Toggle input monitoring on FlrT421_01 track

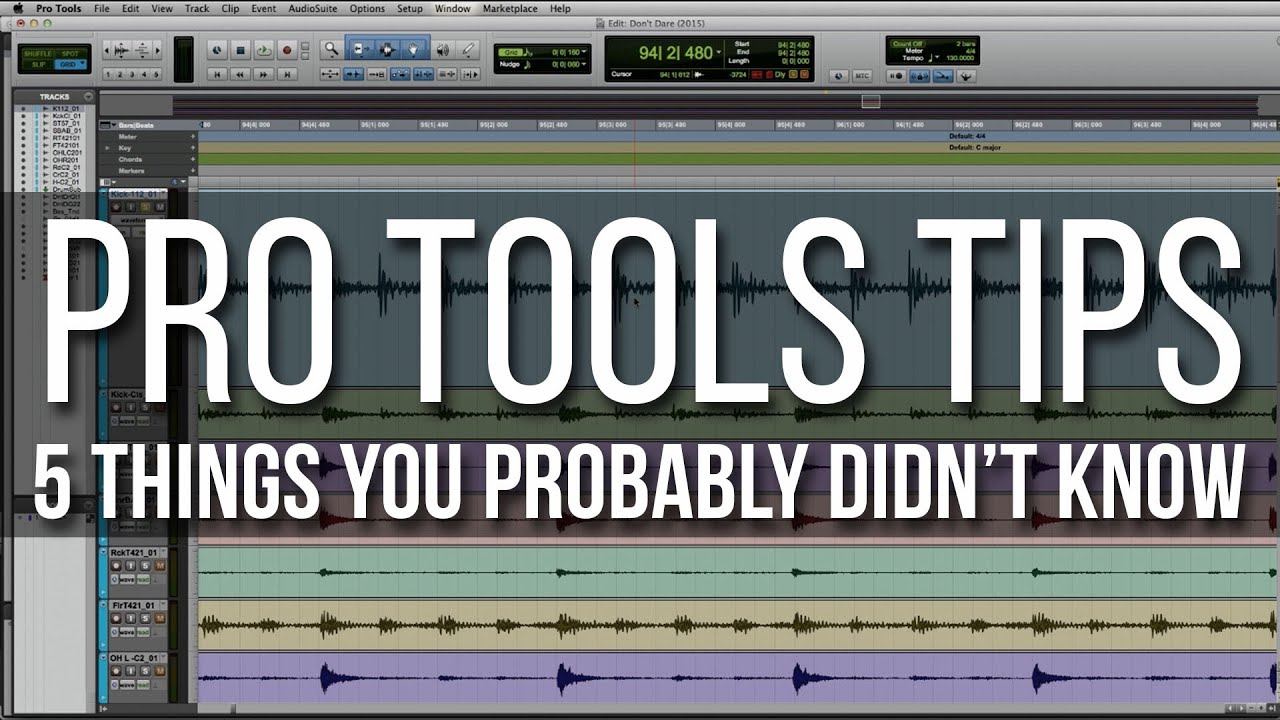tap(130, 618)
